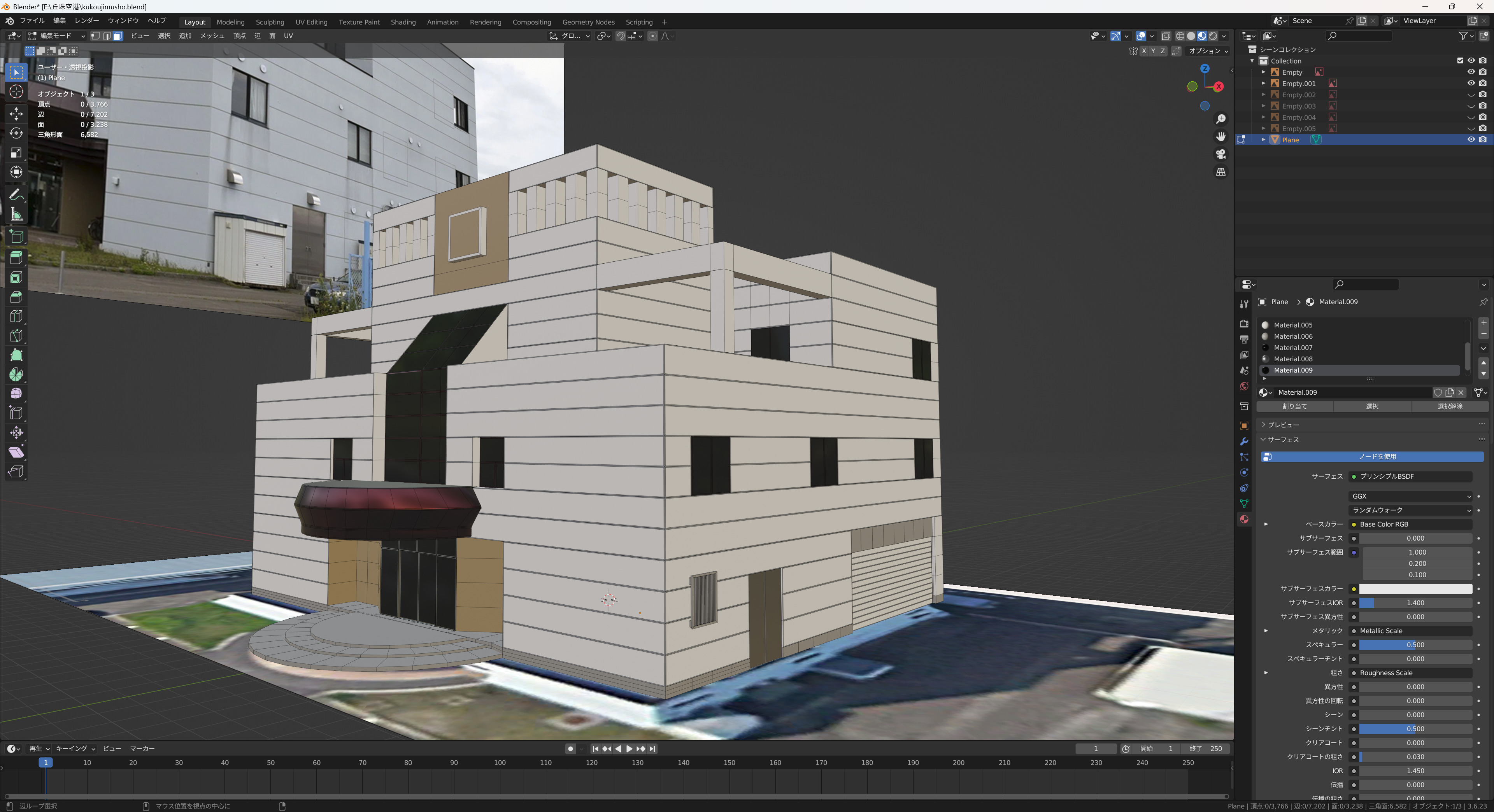1494x812 pixels.
Task: Open the サブサーフェスカラー color swatch
Action: click(x=1415, y=589)
